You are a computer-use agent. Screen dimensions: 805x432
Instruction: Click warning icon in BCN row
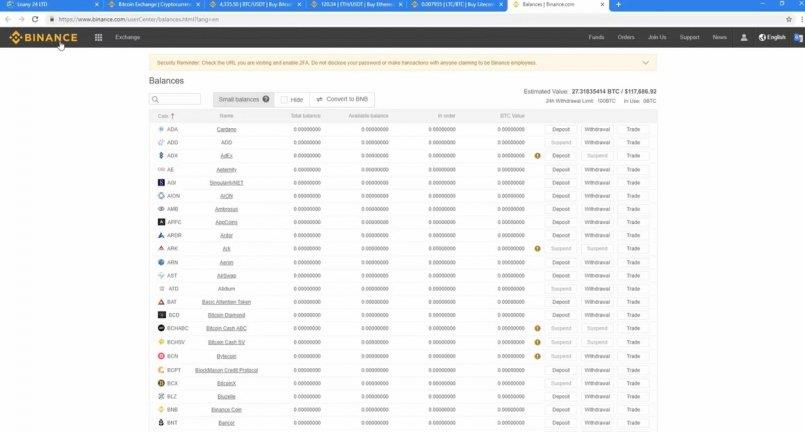[538, 356]
